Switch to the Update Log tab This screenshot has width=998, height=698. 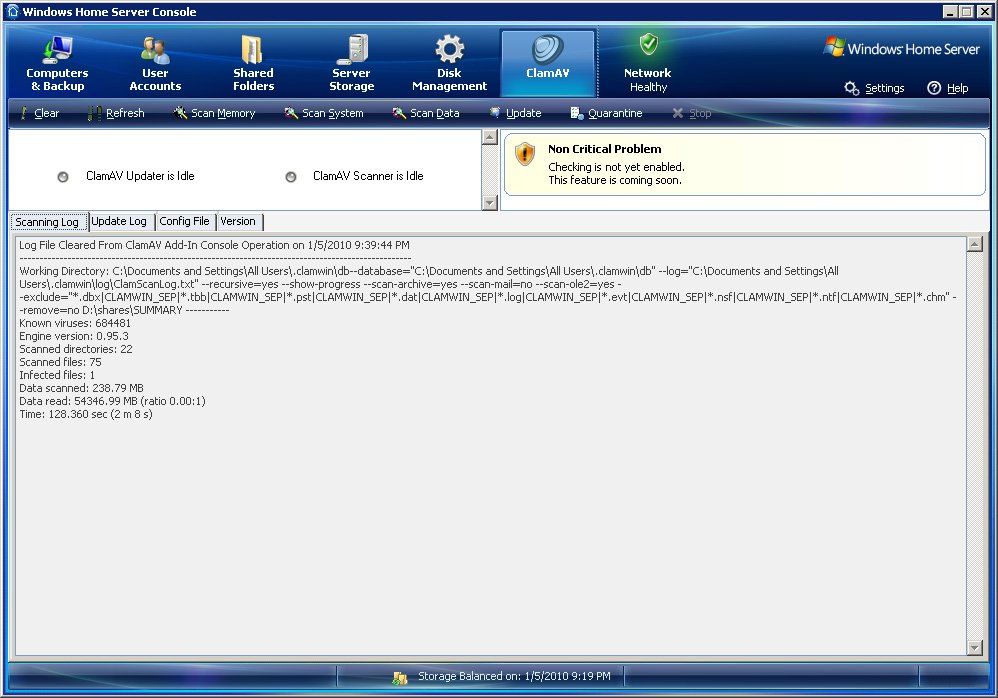tap(119, 221)
